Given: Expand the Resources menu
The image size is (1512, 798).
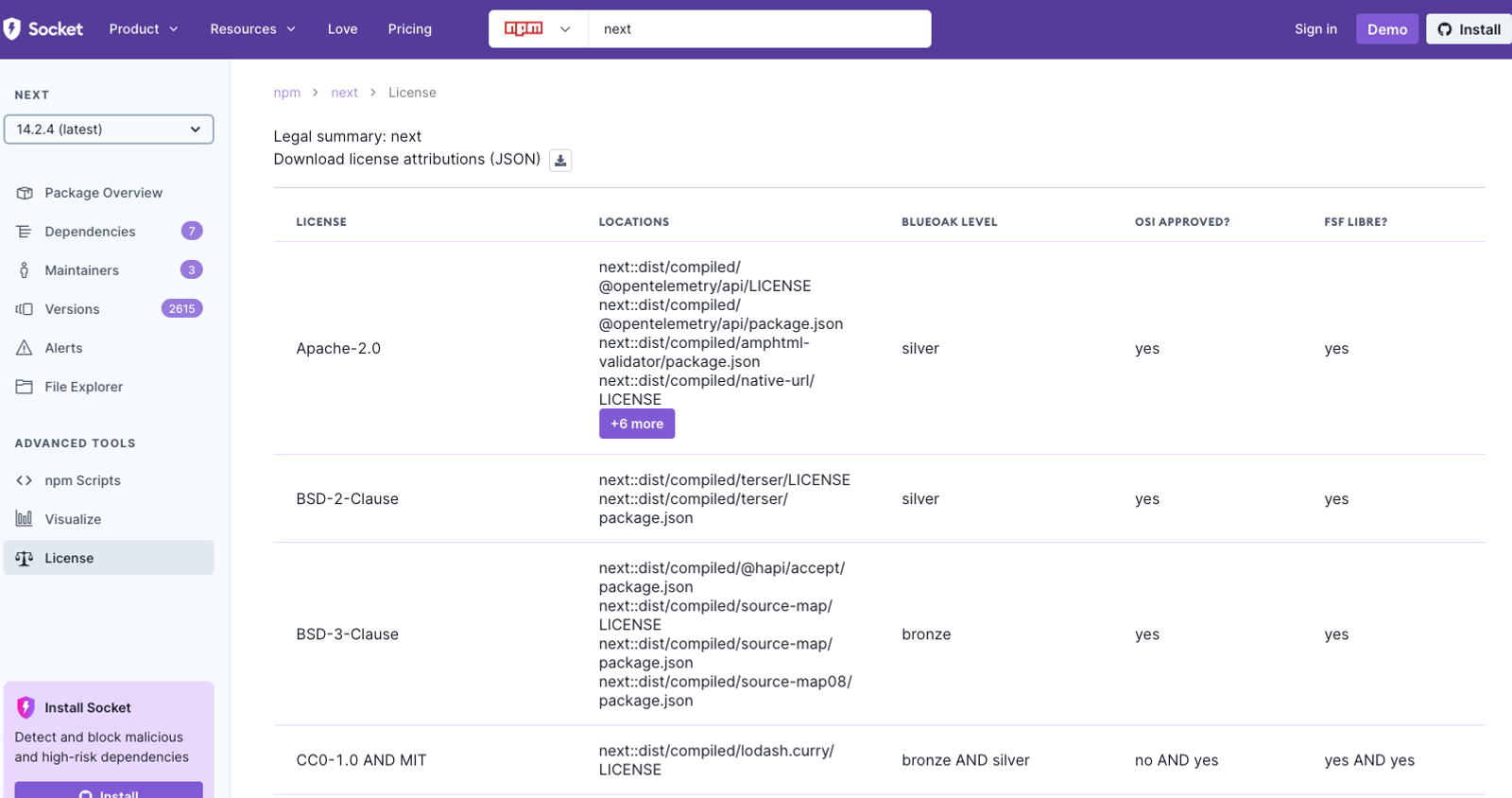Looking at the screenshot, I should tap(252, 29).
